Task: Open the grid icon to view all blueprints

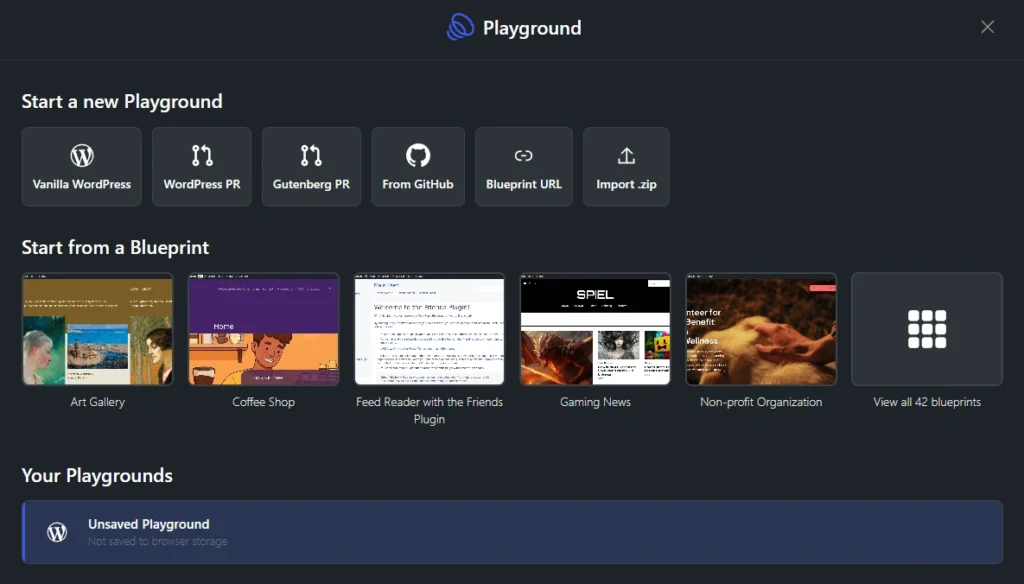Action: tap(926, 329)
